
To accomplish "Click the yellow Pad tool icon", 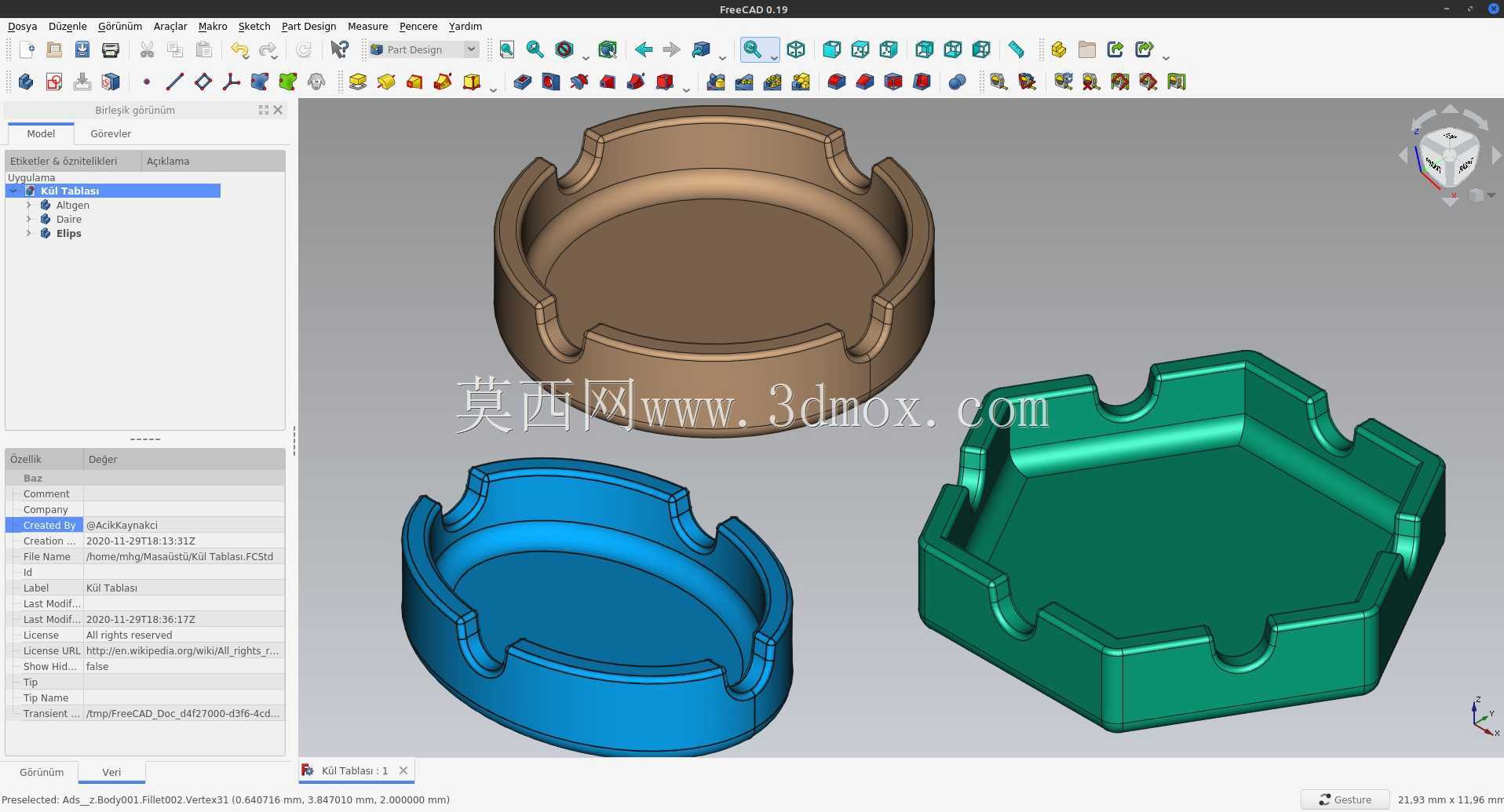I will tap(358, 82).
